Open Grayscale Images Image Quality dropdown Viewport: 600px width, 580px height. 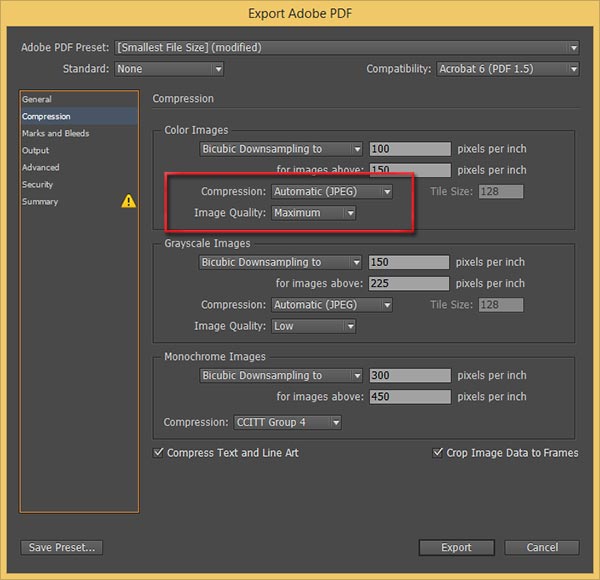click(313, 326)
